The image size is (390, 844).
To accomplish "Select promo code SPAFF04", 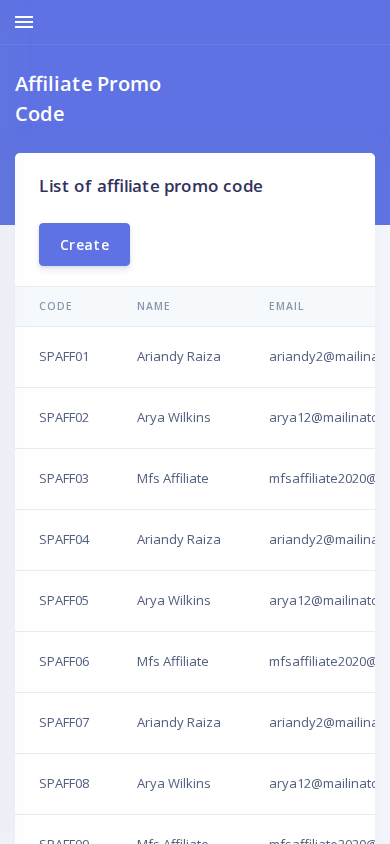I will point(64,539).
